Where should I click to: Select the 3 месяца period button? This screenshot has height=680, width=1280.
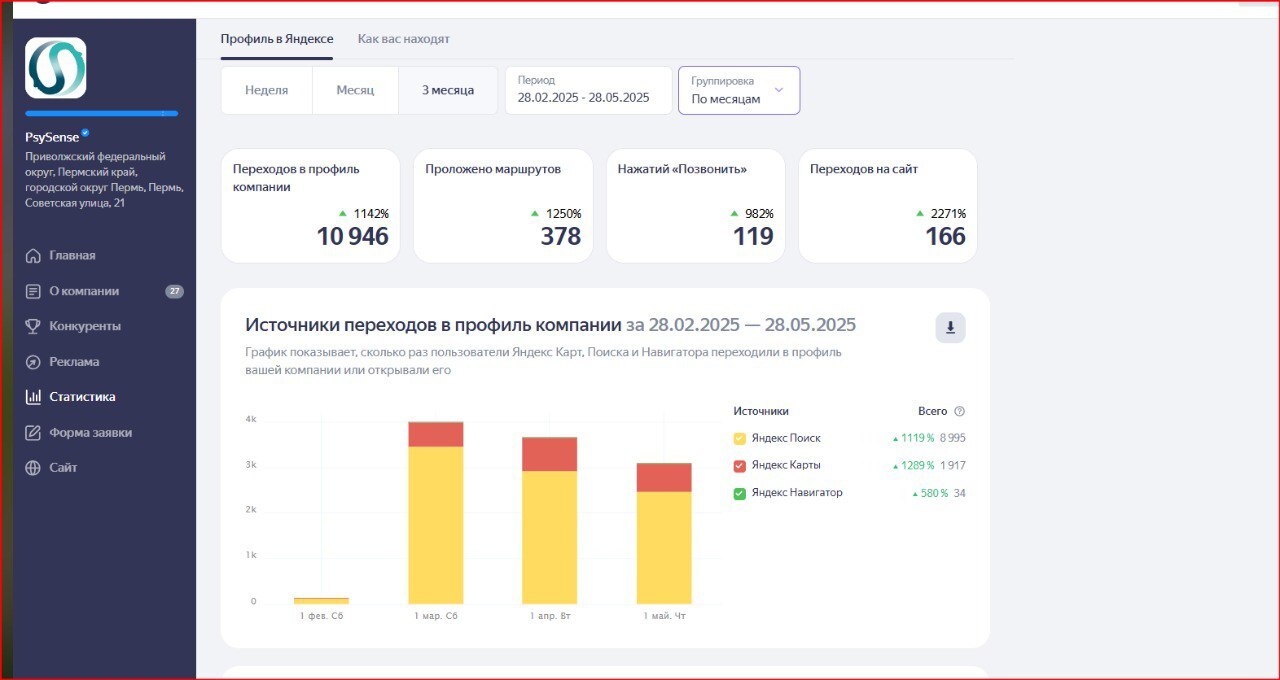click(448, 90)
